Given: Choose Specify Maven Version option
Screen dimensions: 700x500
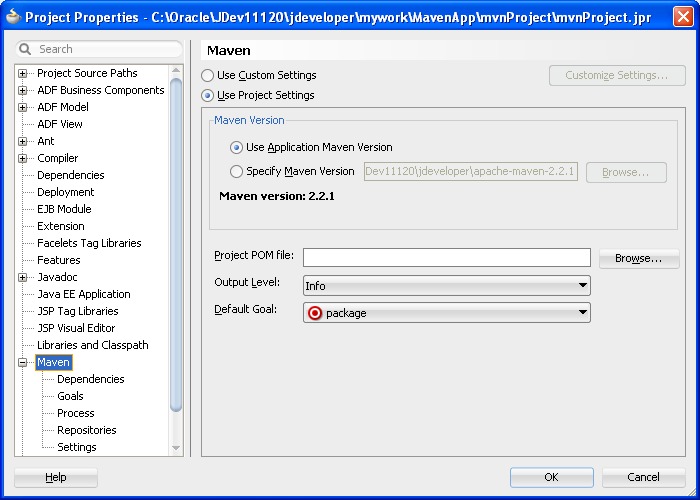Looking at the screenshot, I should 236,171.
